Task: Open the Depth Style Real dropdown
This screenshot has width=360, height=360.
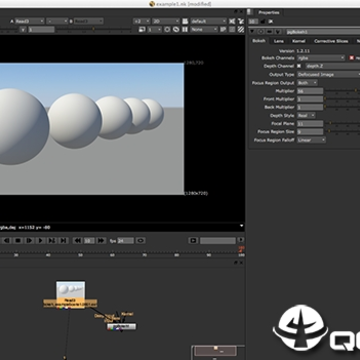Action: 306,115
